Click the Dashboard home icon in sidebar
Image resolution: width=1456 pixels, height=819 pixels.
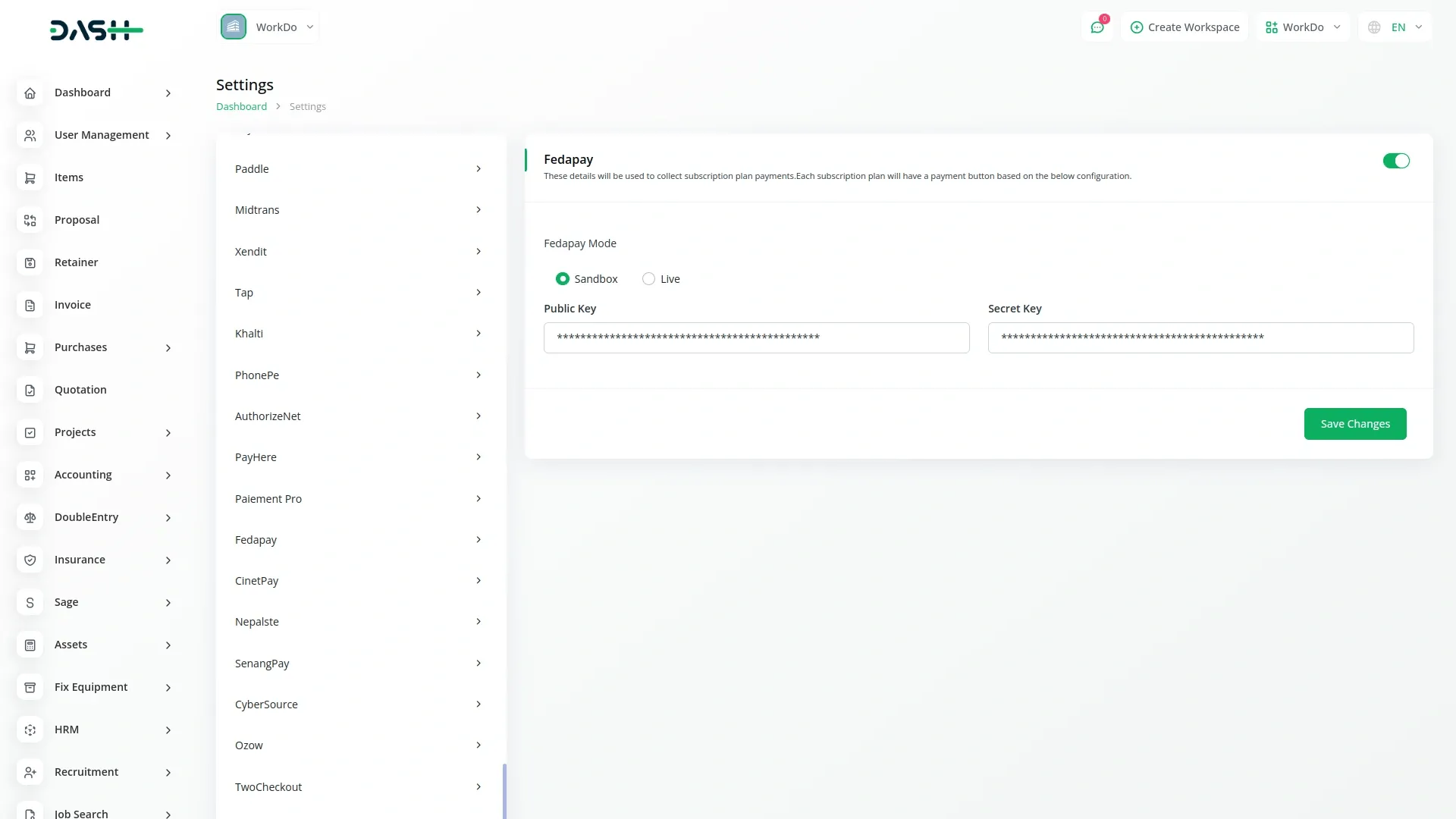[x=30, y=93]
